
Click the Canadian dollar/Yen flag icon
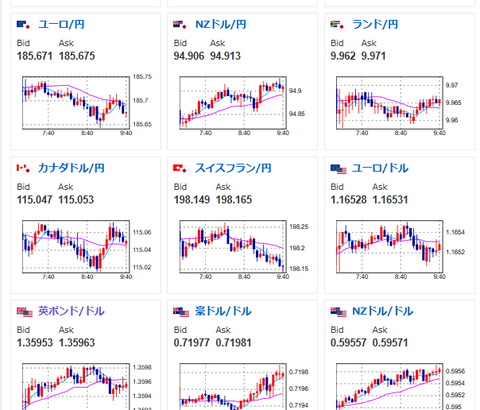point(24,168)
